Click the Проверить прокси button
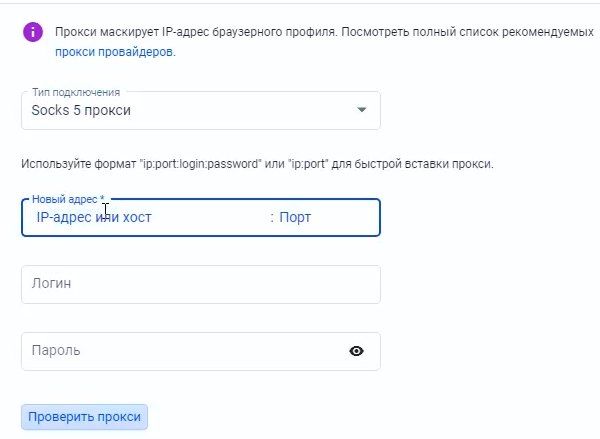Image resolution: width=600 pixels, height=439 pixels. coord(84,417)
